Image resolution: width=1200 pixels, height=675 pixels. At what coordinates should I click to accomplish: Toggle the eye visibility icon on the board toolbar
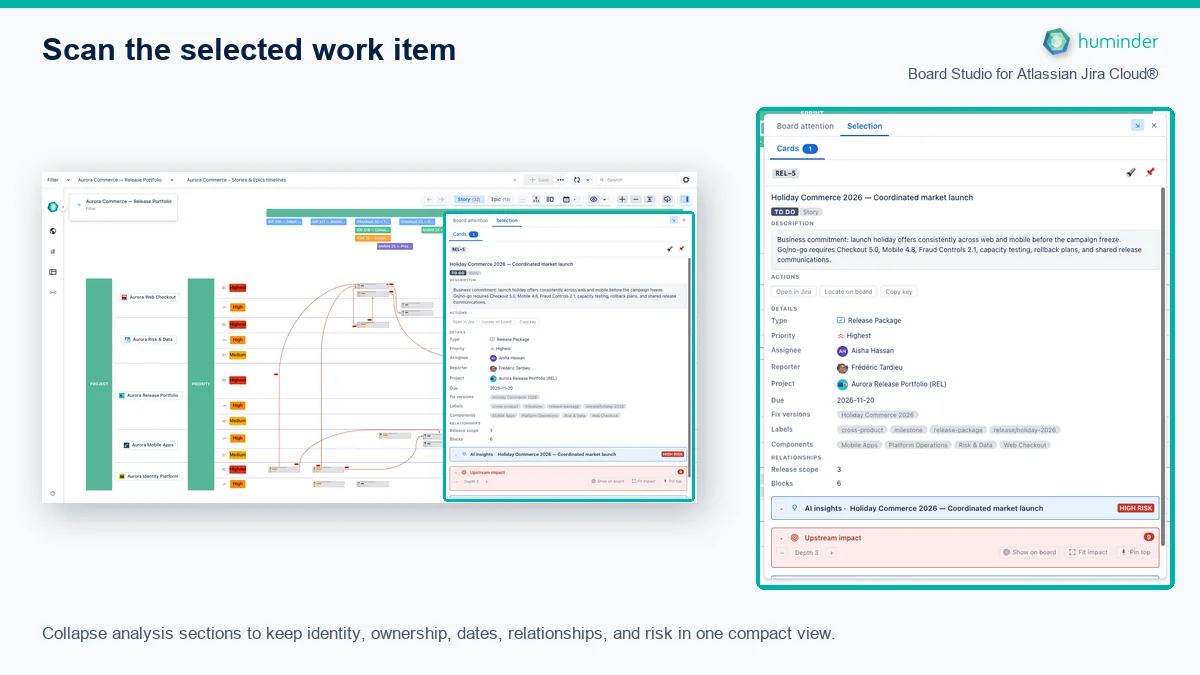tap(593, 199)
